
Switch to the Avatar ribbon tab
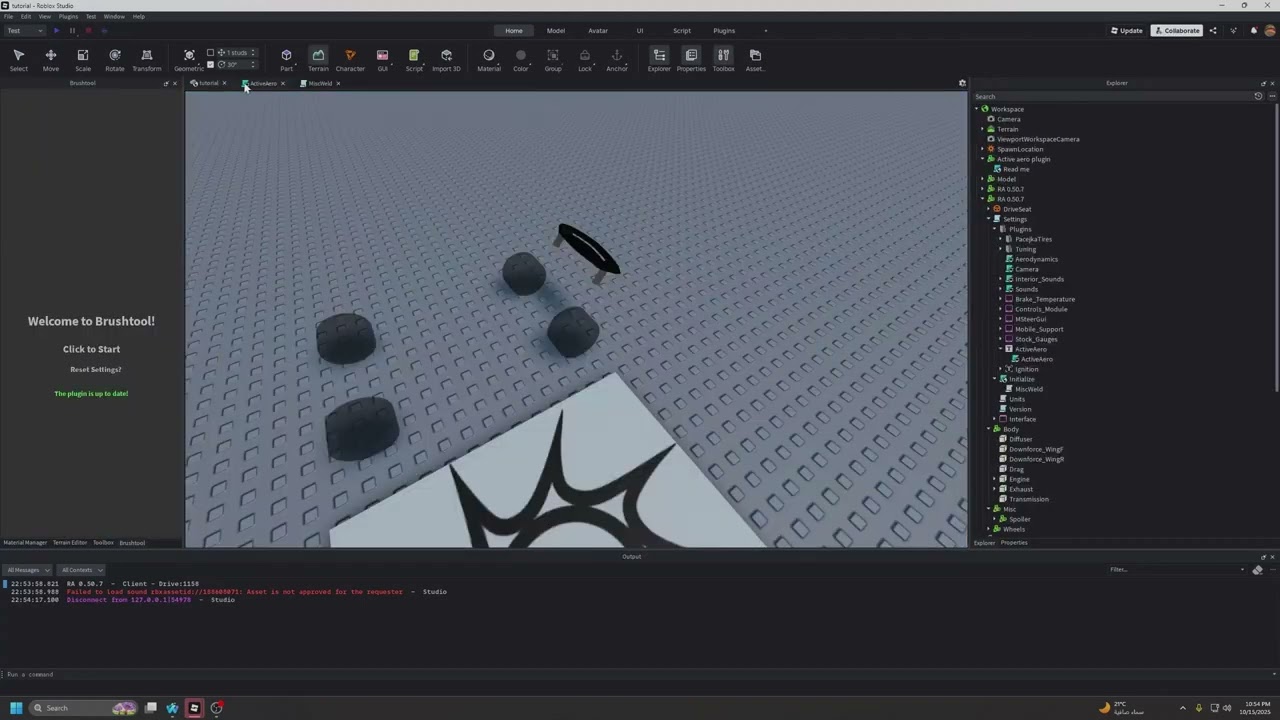click(598, 31)
